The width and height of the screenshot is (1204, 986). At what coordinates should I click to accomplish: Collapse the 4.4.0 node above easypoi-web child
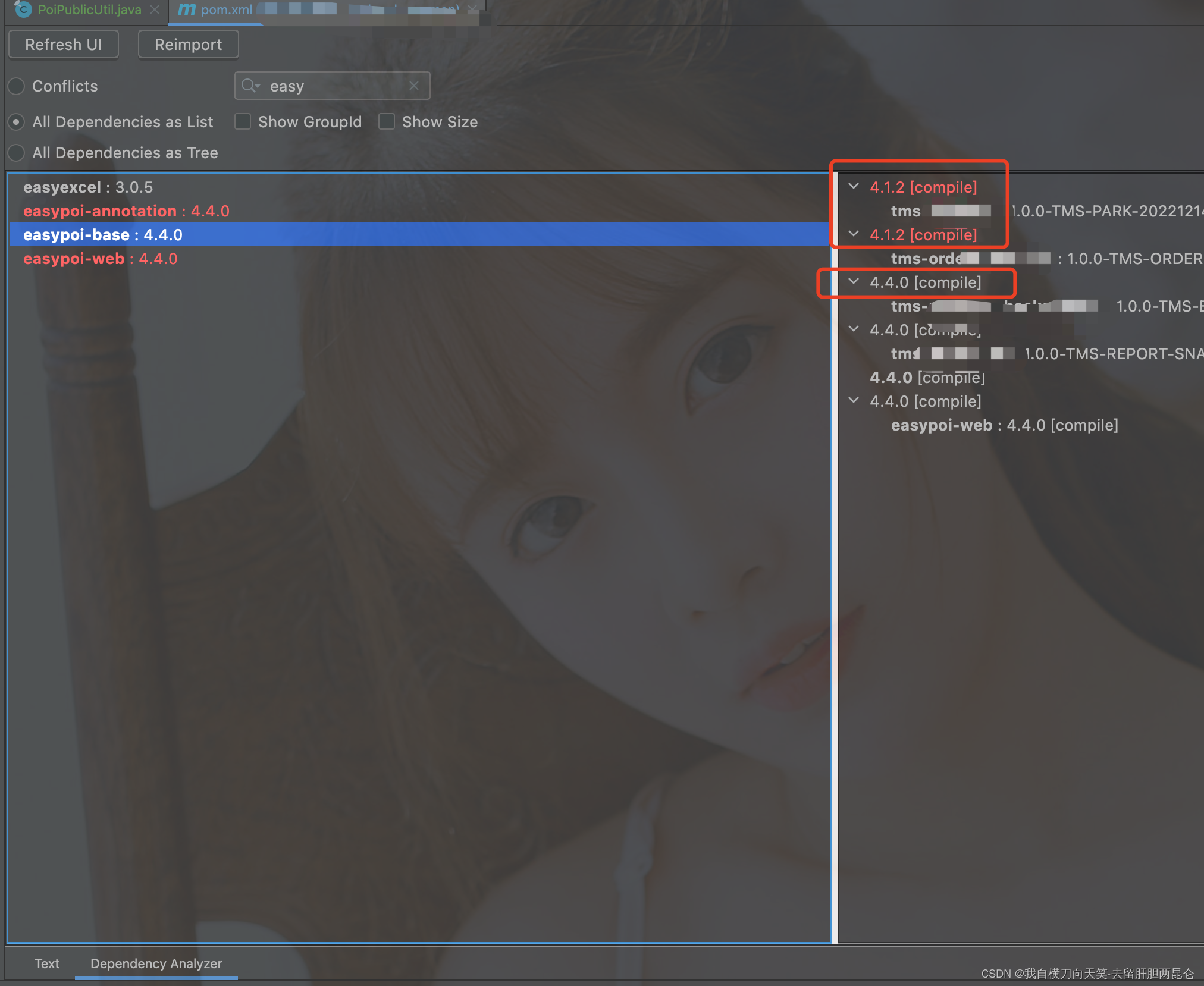854,400
